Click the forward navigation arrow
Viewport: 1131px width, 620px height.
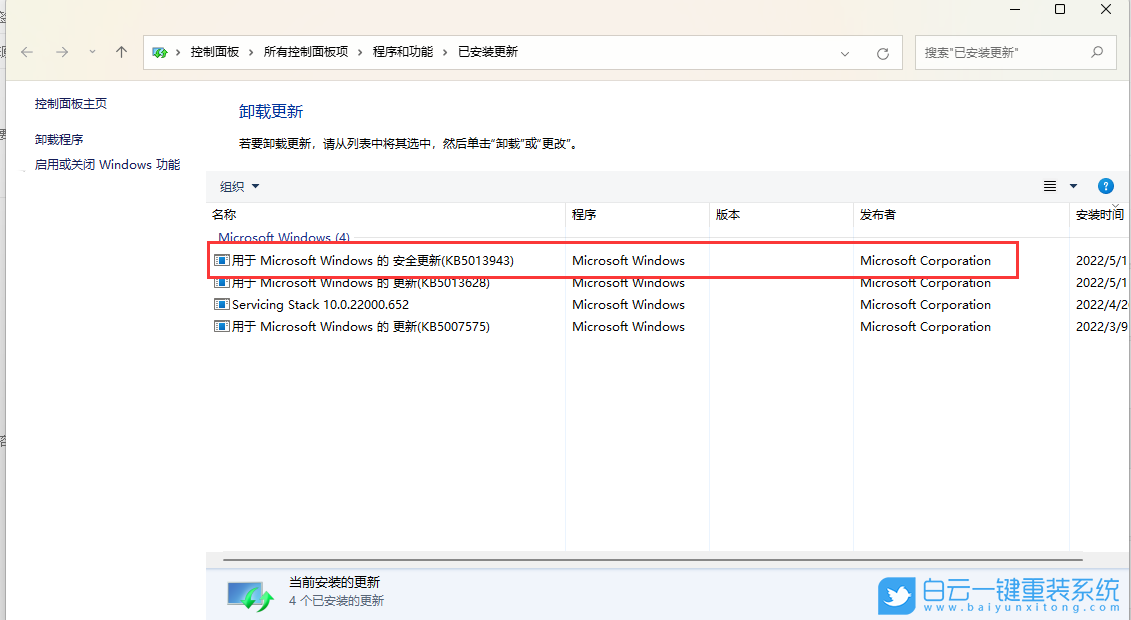[60, 52]
